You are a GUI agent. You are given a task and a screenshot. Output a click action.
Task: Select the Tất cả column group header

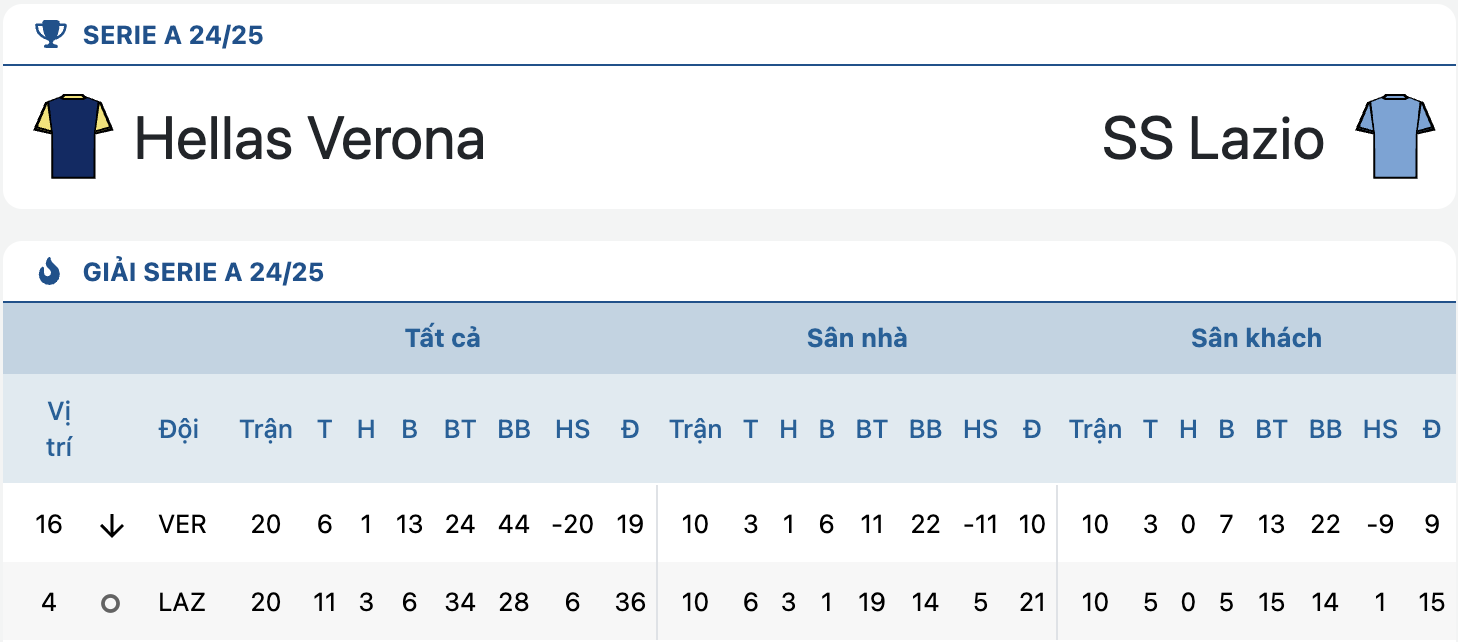pos(443,338)
